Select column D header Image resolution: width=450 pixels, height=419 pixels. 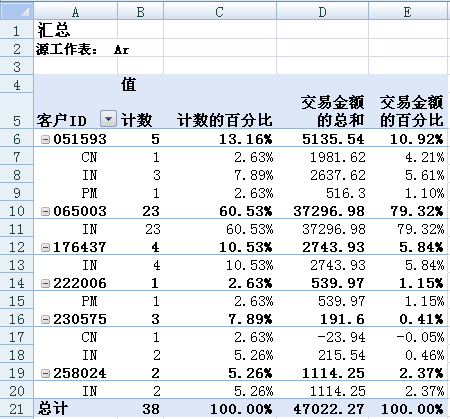[x=322, y=12]
